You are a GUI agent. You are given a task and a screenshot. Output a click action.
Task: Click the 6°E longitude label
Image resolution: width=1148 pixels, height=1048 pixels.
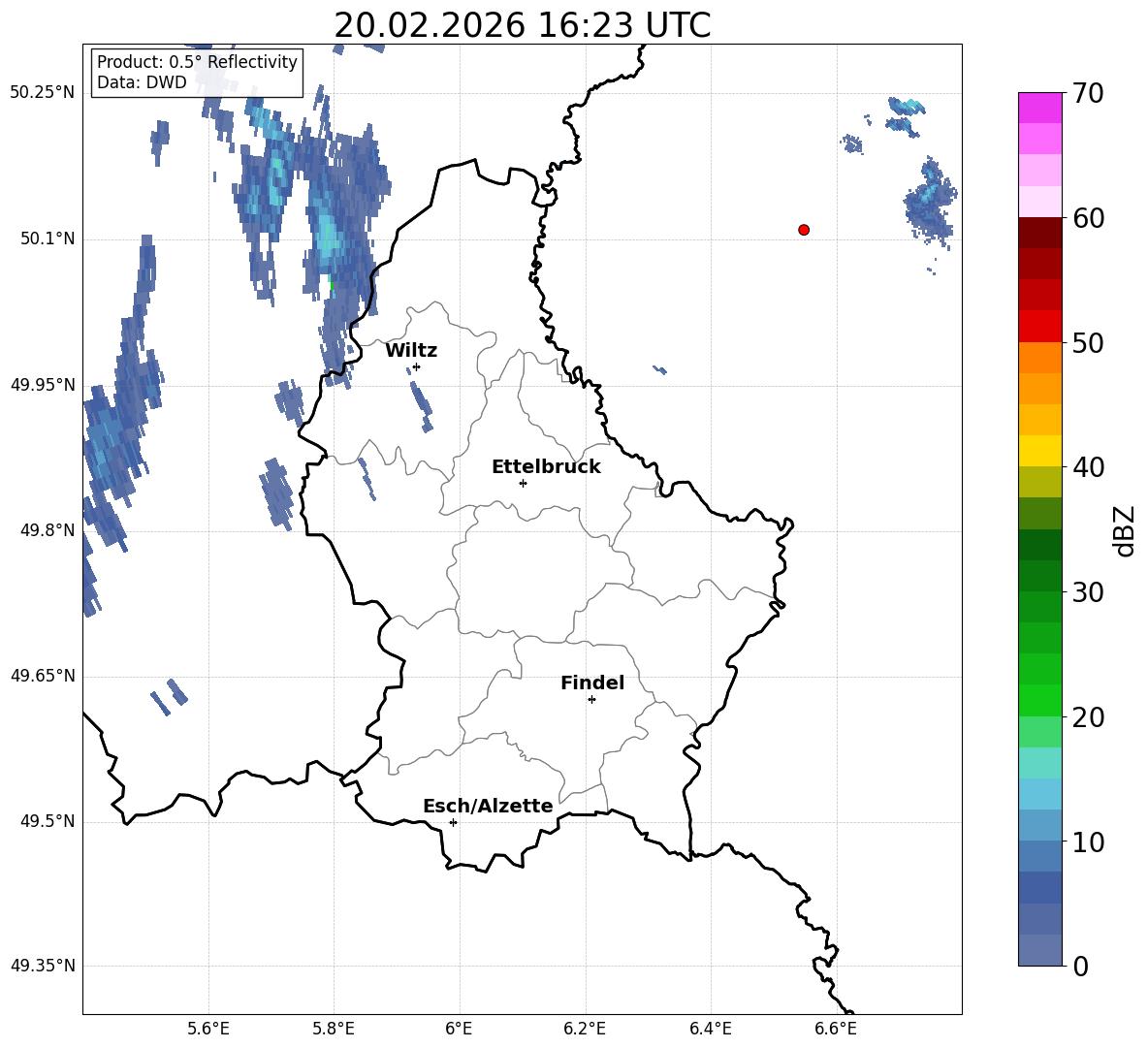459,1029
